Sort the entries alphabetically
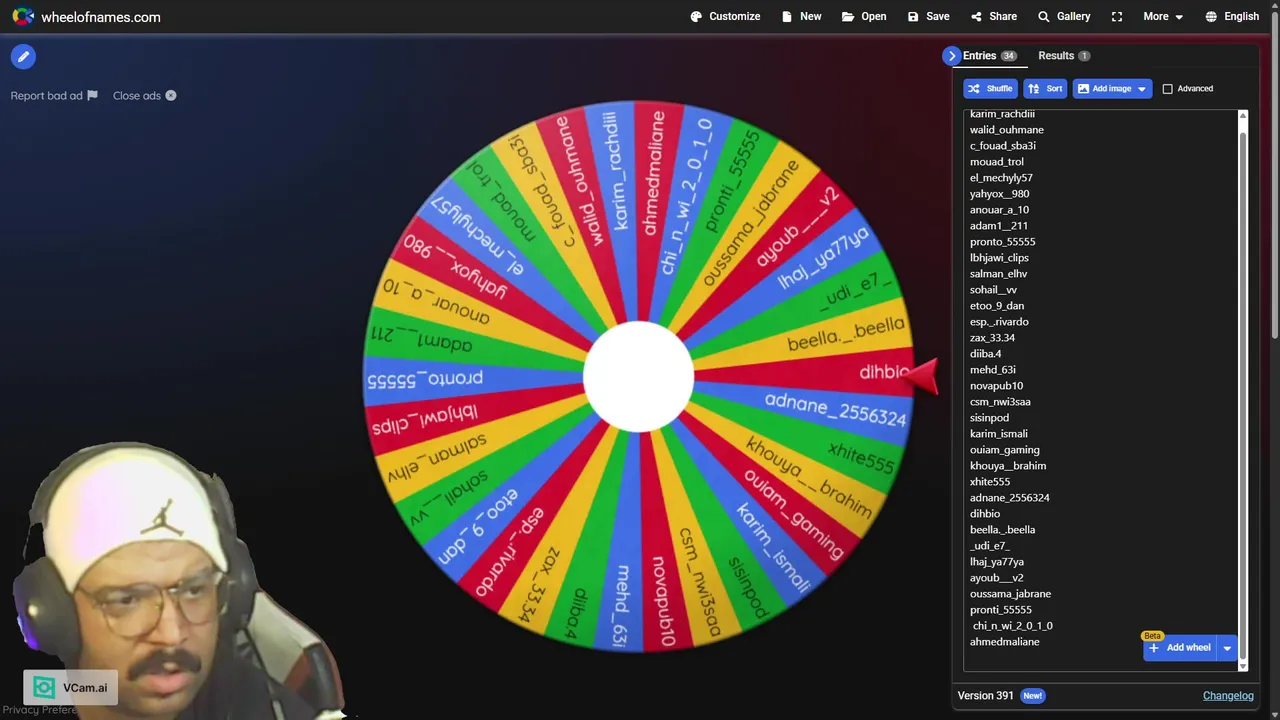 (x=1045, y=88)
